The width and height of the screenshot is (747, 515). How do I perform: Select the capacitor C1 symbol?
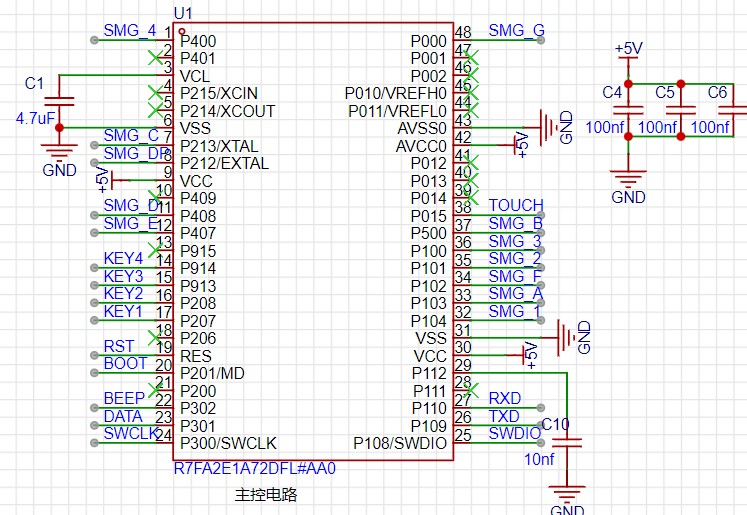[59, 101]
